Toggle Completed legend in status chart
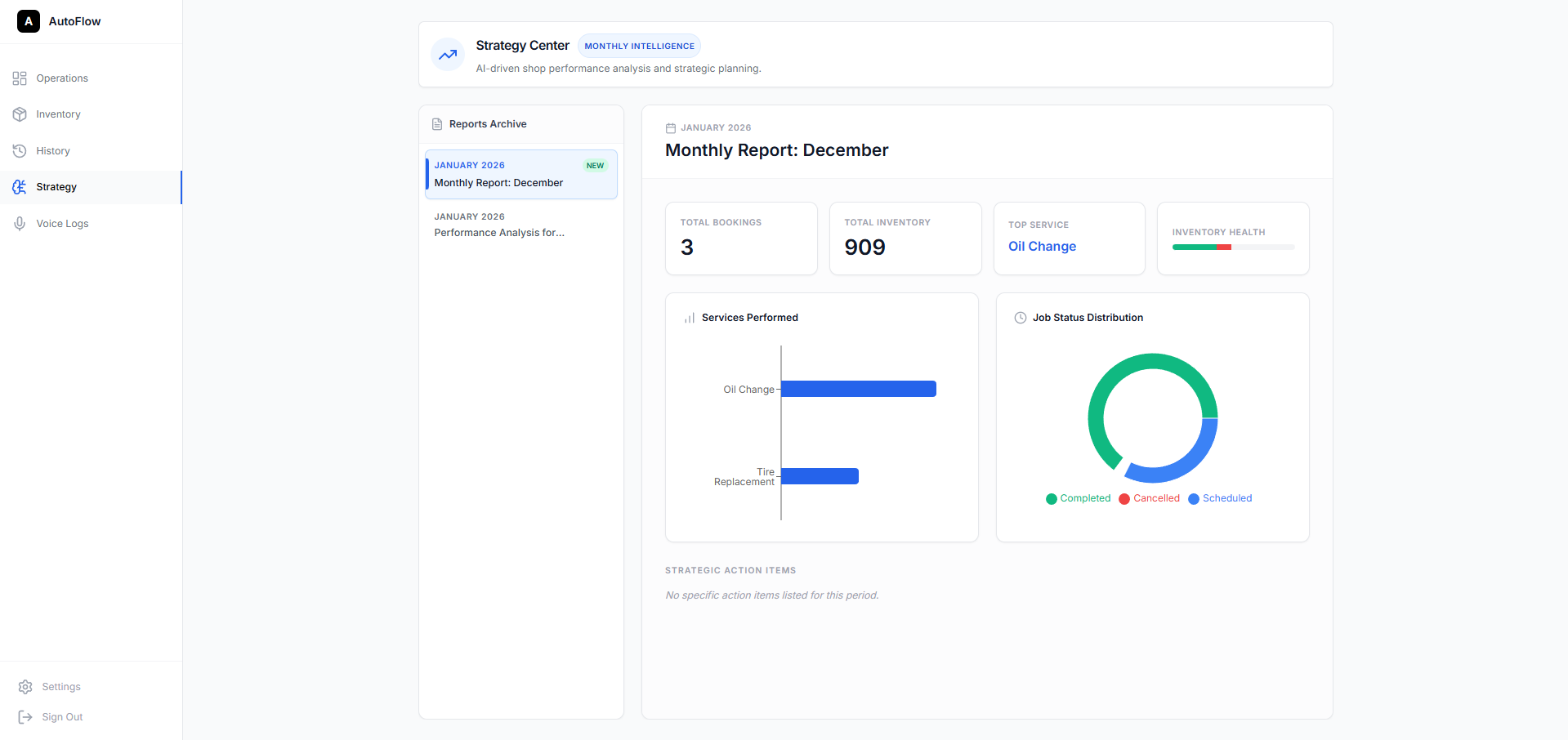The height and width of the screenshot is (740, 1568). pos(1078,498)
